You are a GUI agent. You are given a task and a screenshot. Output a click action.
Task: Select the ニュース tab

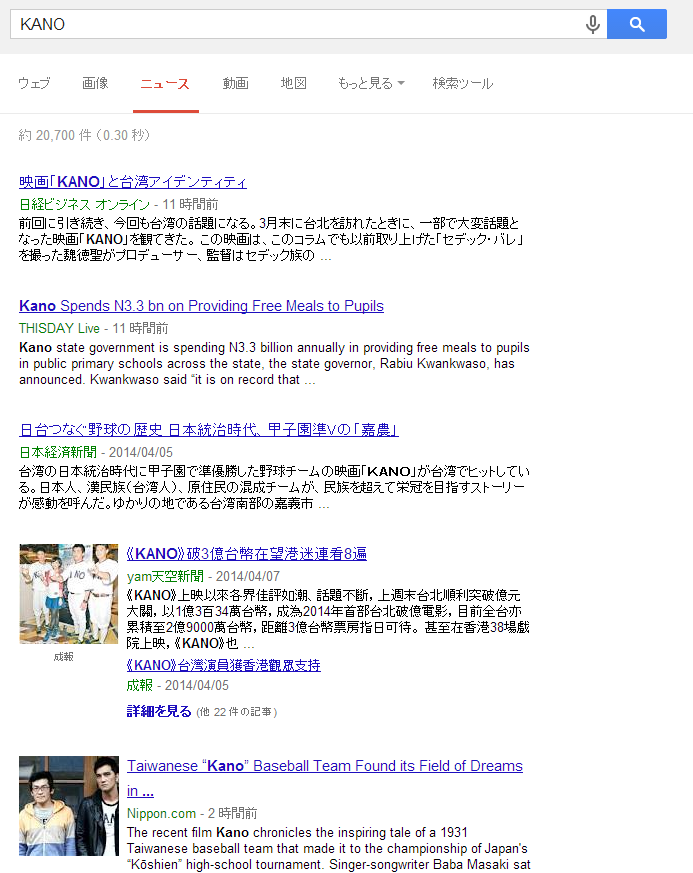165,84
